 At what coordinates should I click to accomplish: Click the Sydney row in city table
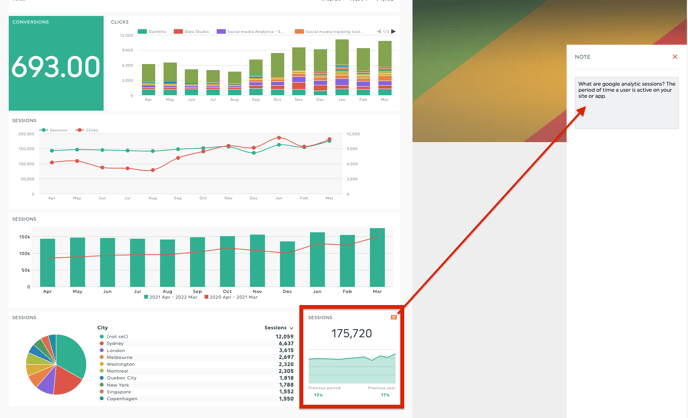pos(195,343)
